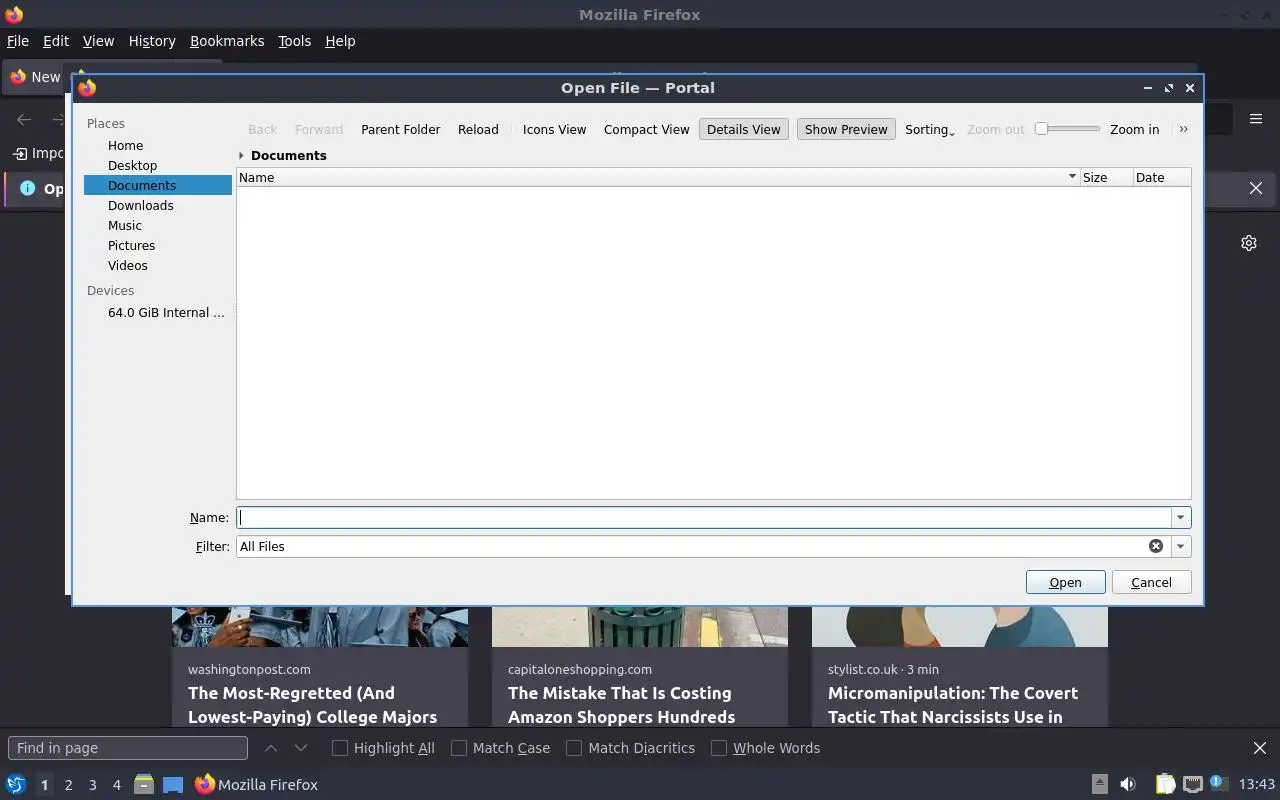The image size is (1280, 800).
Task: Select Home in Places
Action: [x=158, y=145]
